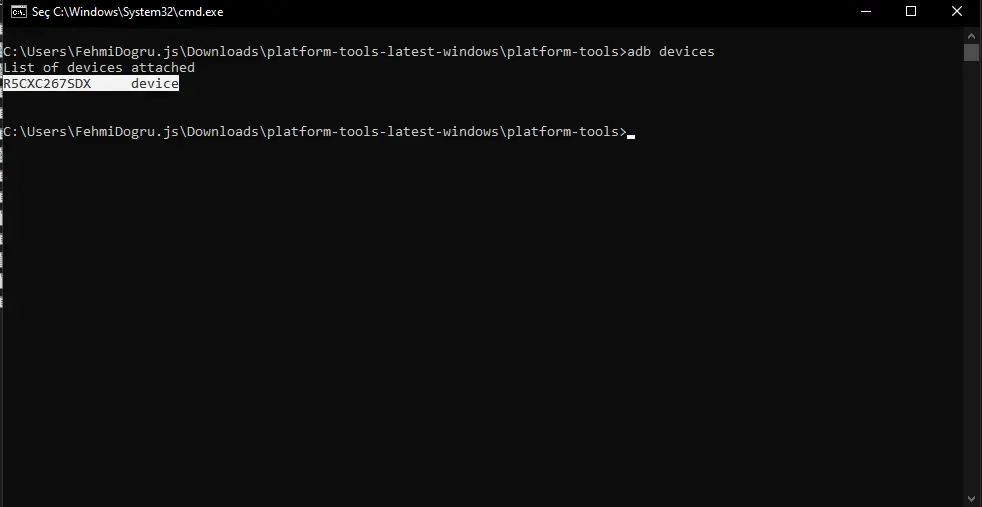Click the blinking cursor at the prompt
982x507 pixels.
(x=631, y=135)
